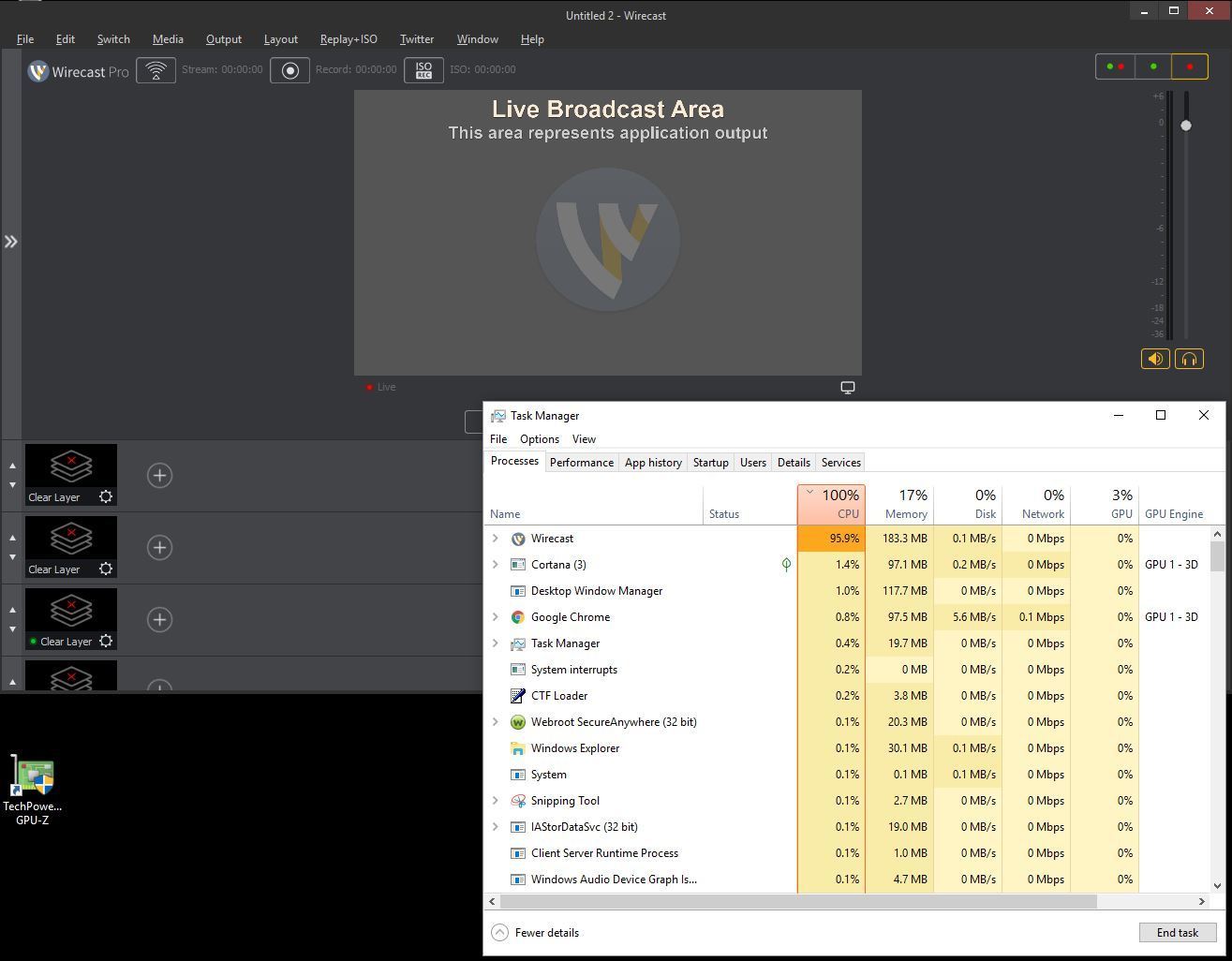Viewport: 1232px width, 961px height.
Task: Expand the Google Chrome process group
Action: click(x=495, y=617)
